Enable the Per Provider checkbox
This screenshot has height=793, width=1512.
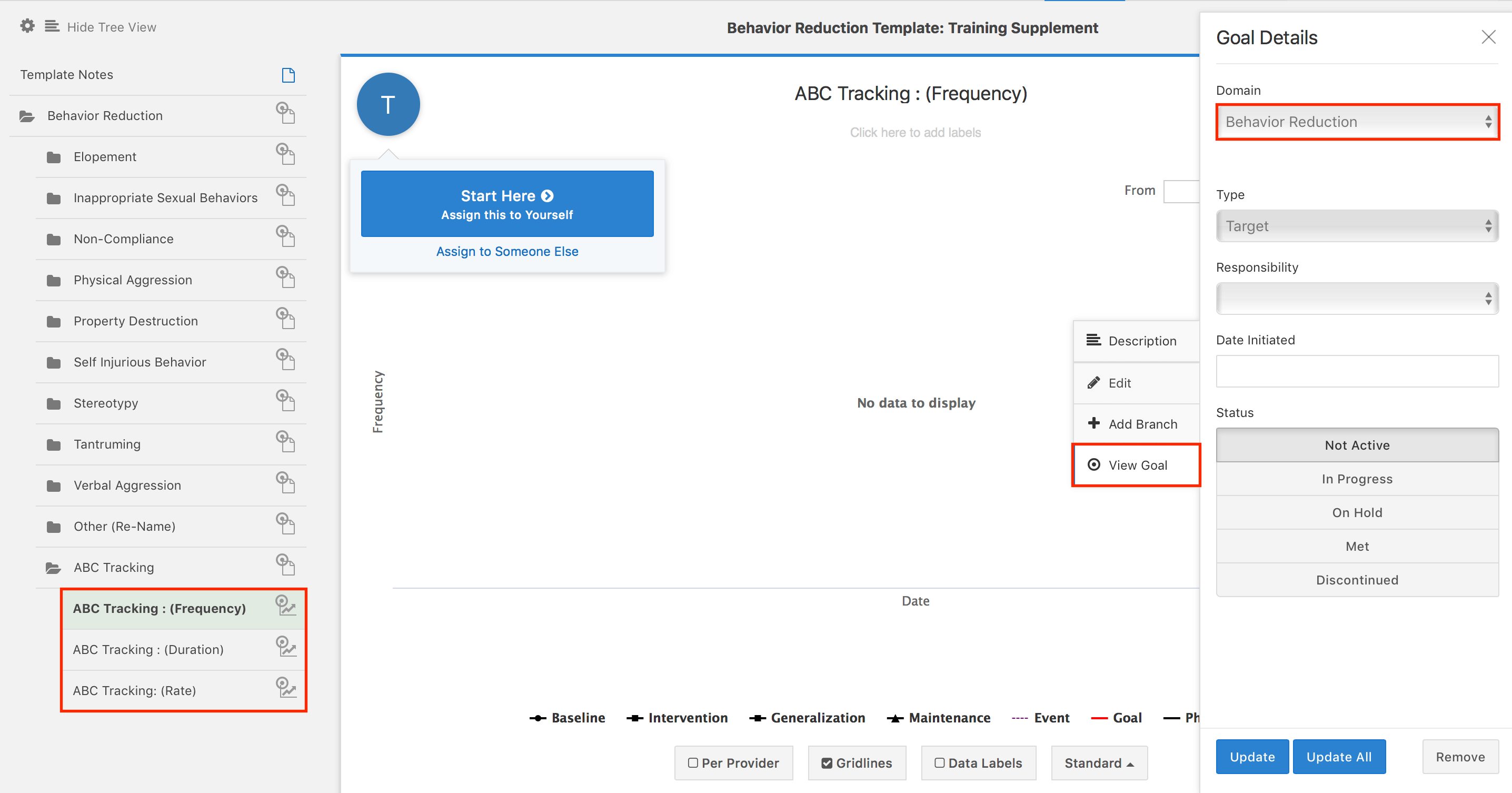[693, 763]
